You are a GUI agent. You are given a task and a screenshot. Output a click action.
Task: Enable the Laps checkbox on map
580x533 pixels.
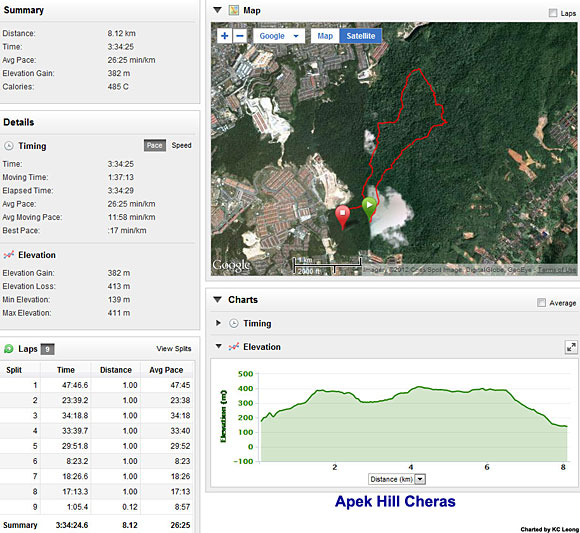pos(553,13)
